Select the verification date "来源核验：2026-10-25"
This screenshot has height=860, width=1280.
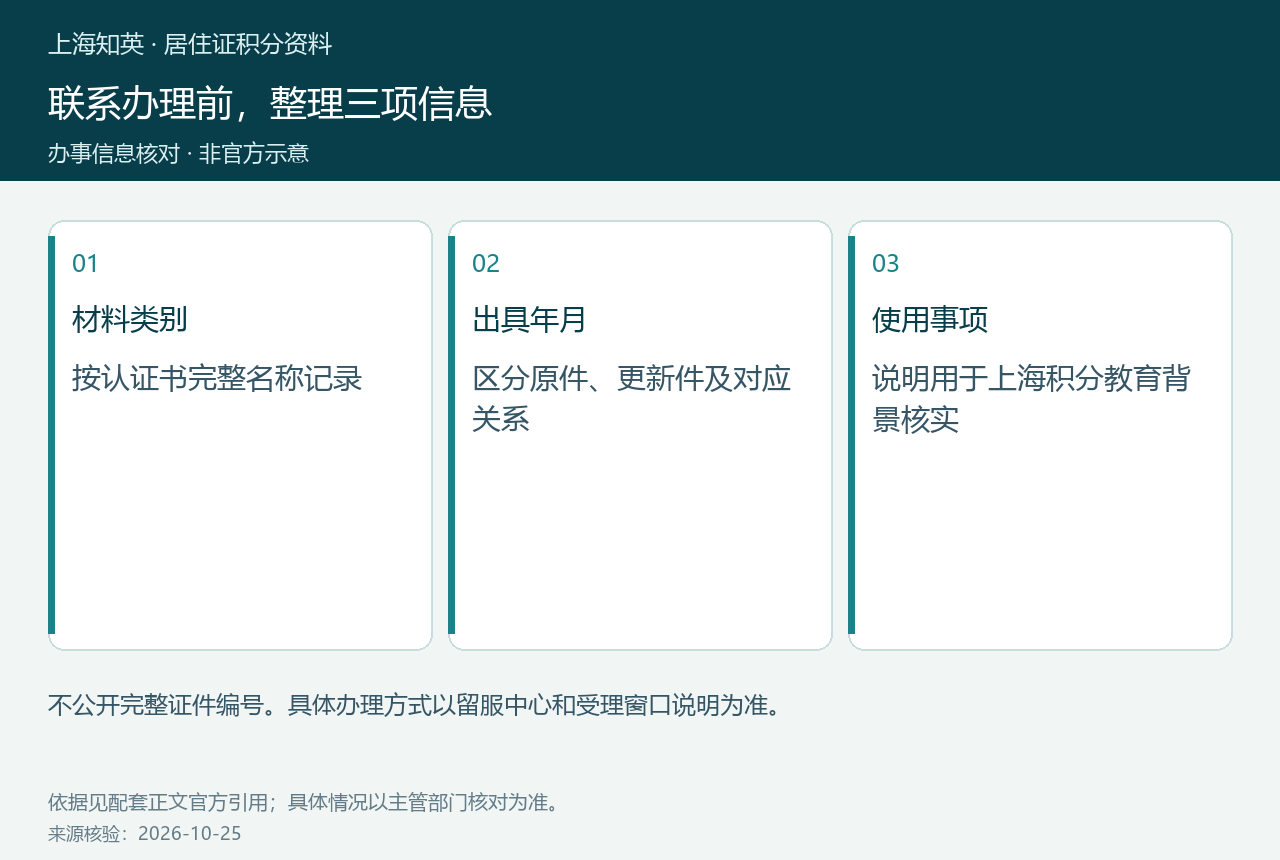pyautogui.click(x=145, y=833)
